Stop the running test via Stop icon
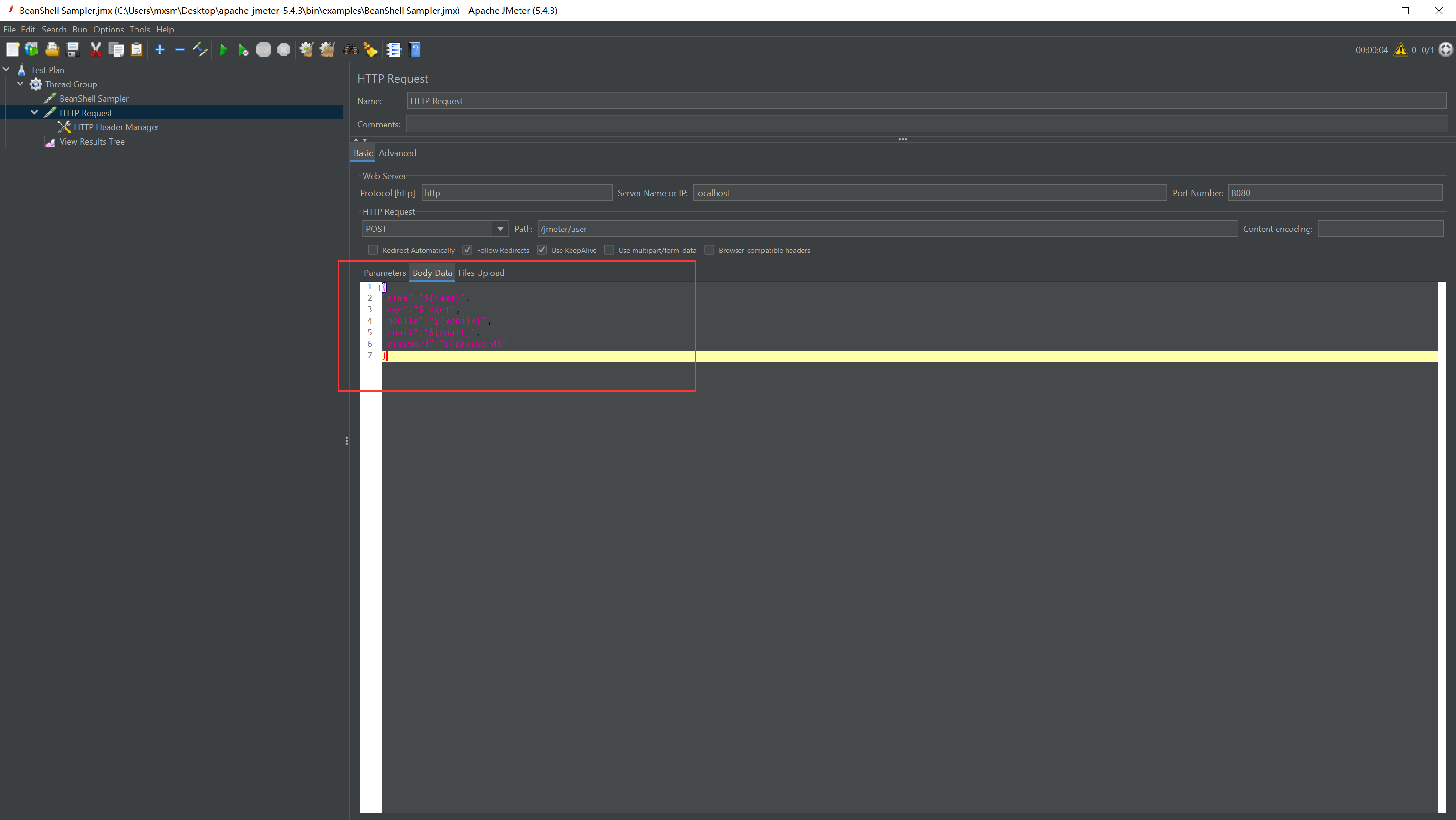 click(263, 50)
